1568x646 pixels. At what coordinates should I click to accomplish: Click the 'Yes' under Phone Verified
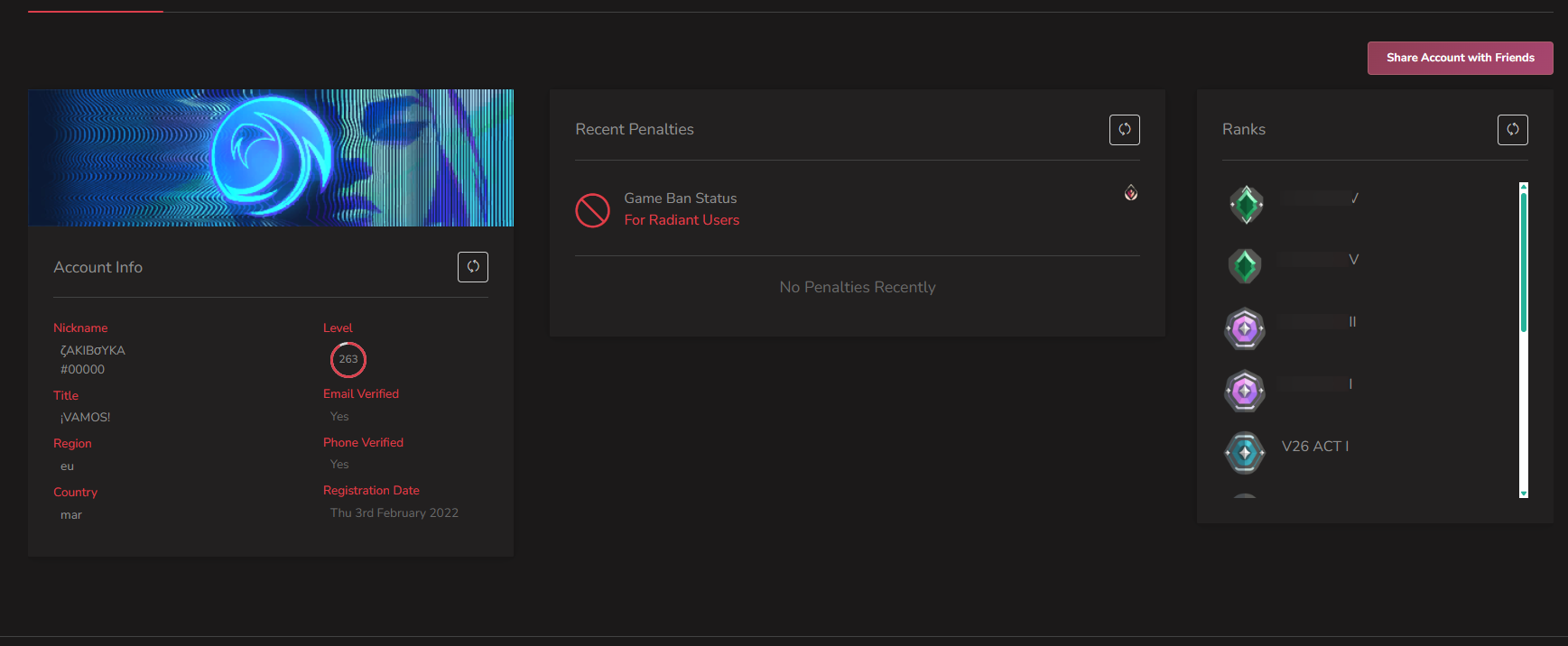point(339,465)
